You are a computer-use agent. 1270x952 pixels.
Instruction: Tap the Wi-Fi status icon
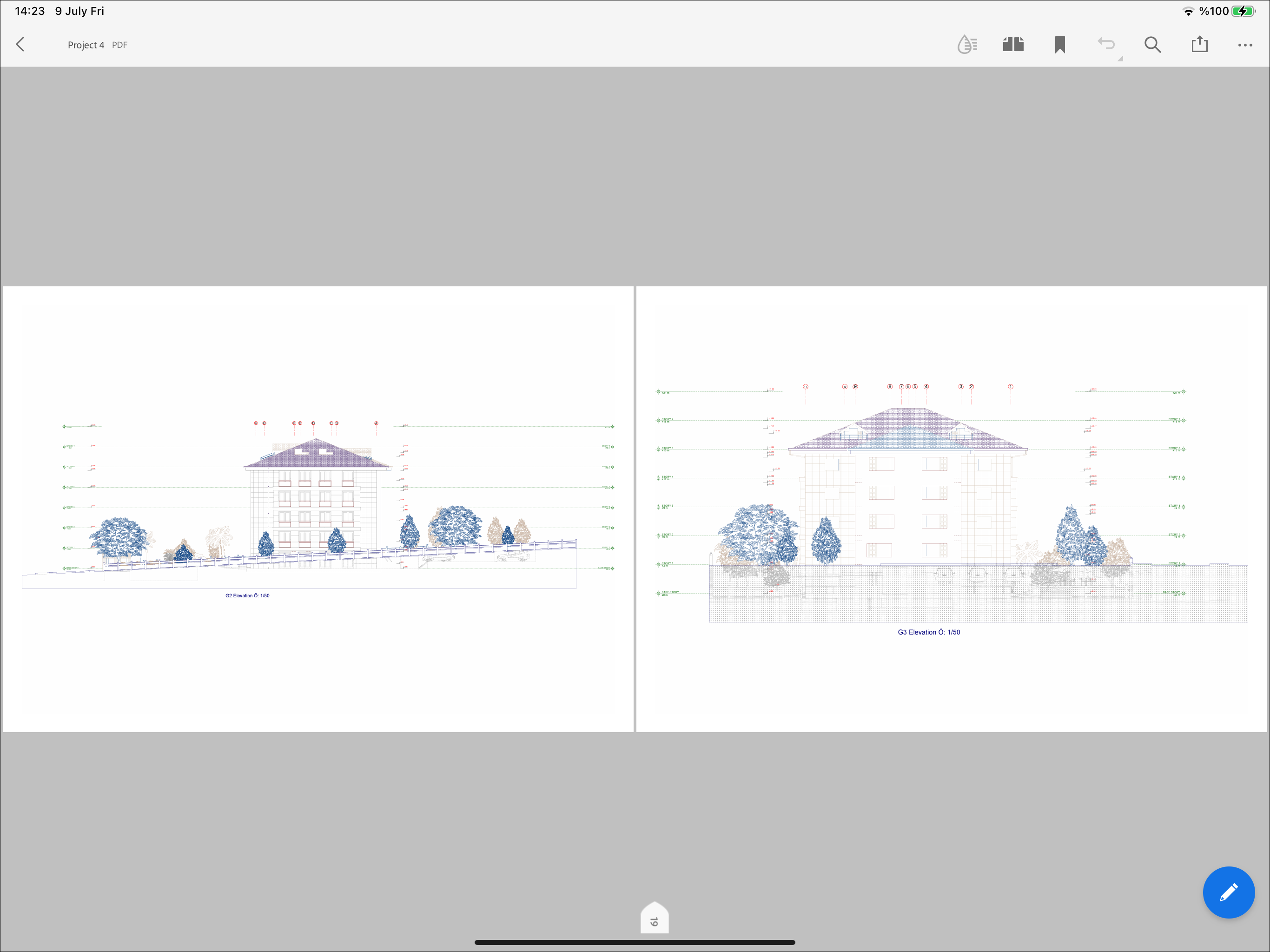pos(1188,12)
